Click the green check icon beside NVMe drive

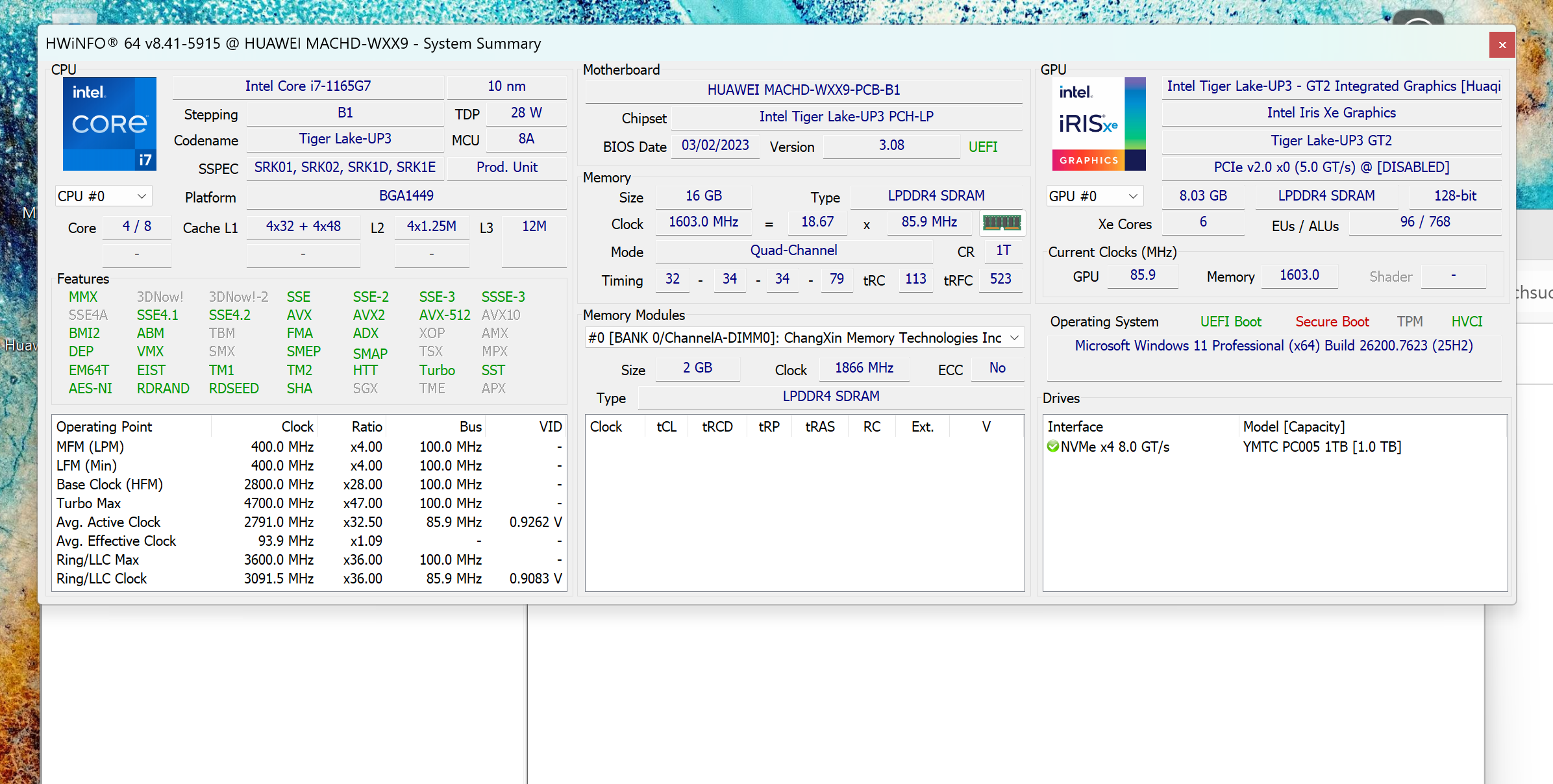click(x=1053, y=447)
